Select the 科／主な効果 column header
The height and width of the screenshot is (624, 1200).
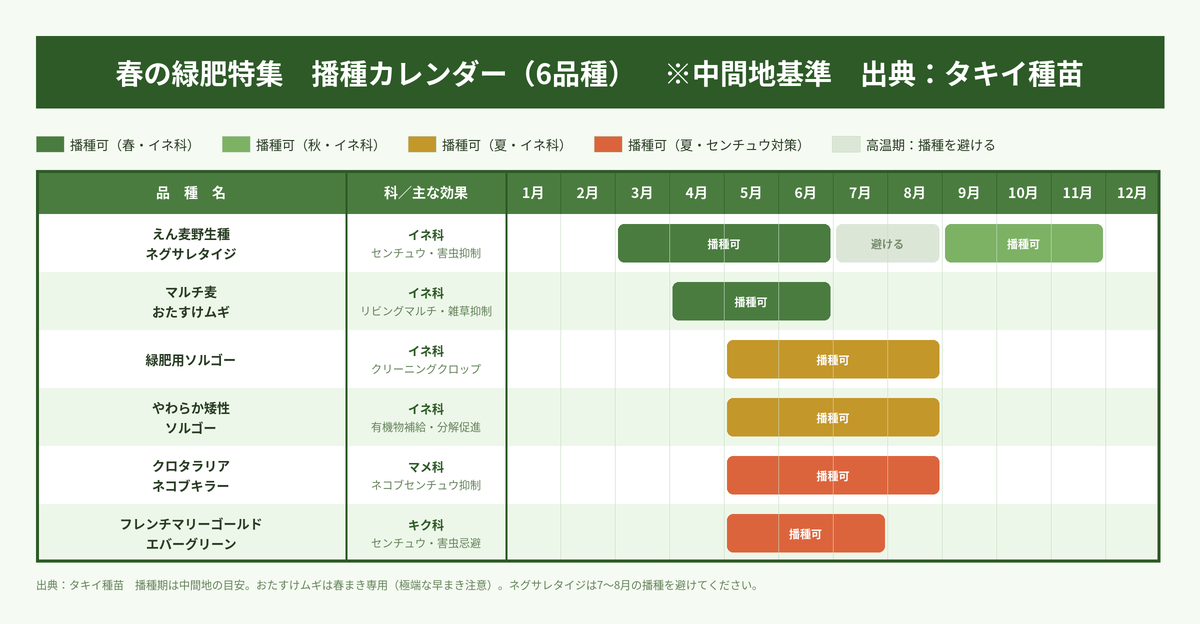(426, 193)
